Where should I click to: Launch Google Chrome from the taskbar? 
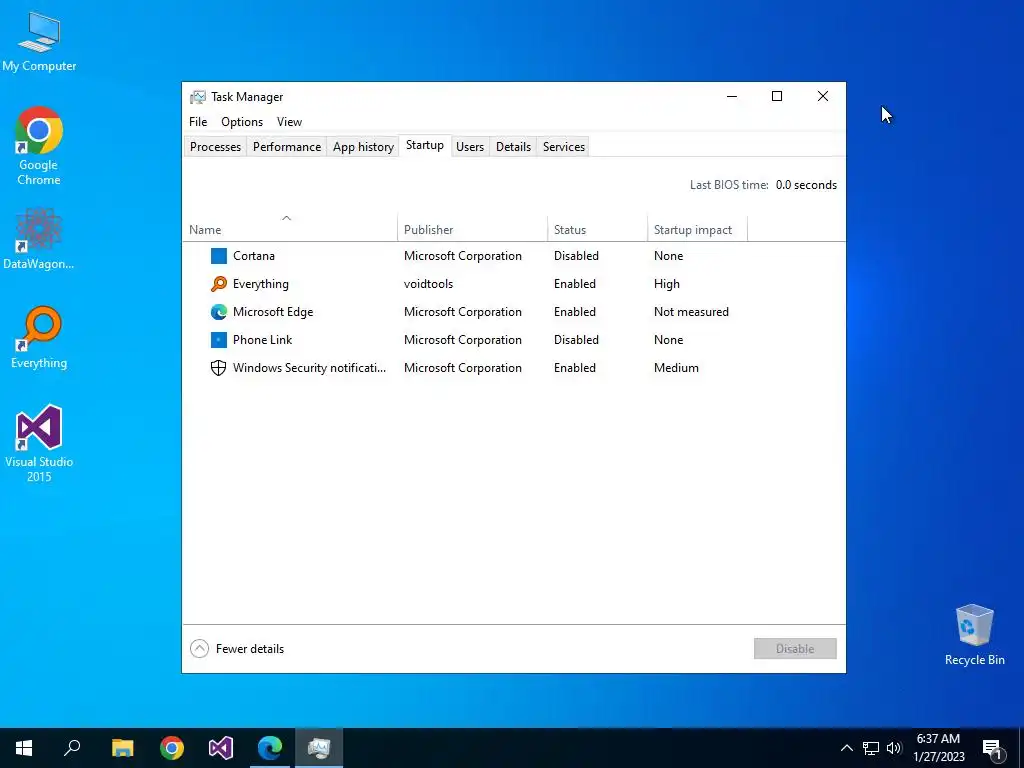coord(172,748)
